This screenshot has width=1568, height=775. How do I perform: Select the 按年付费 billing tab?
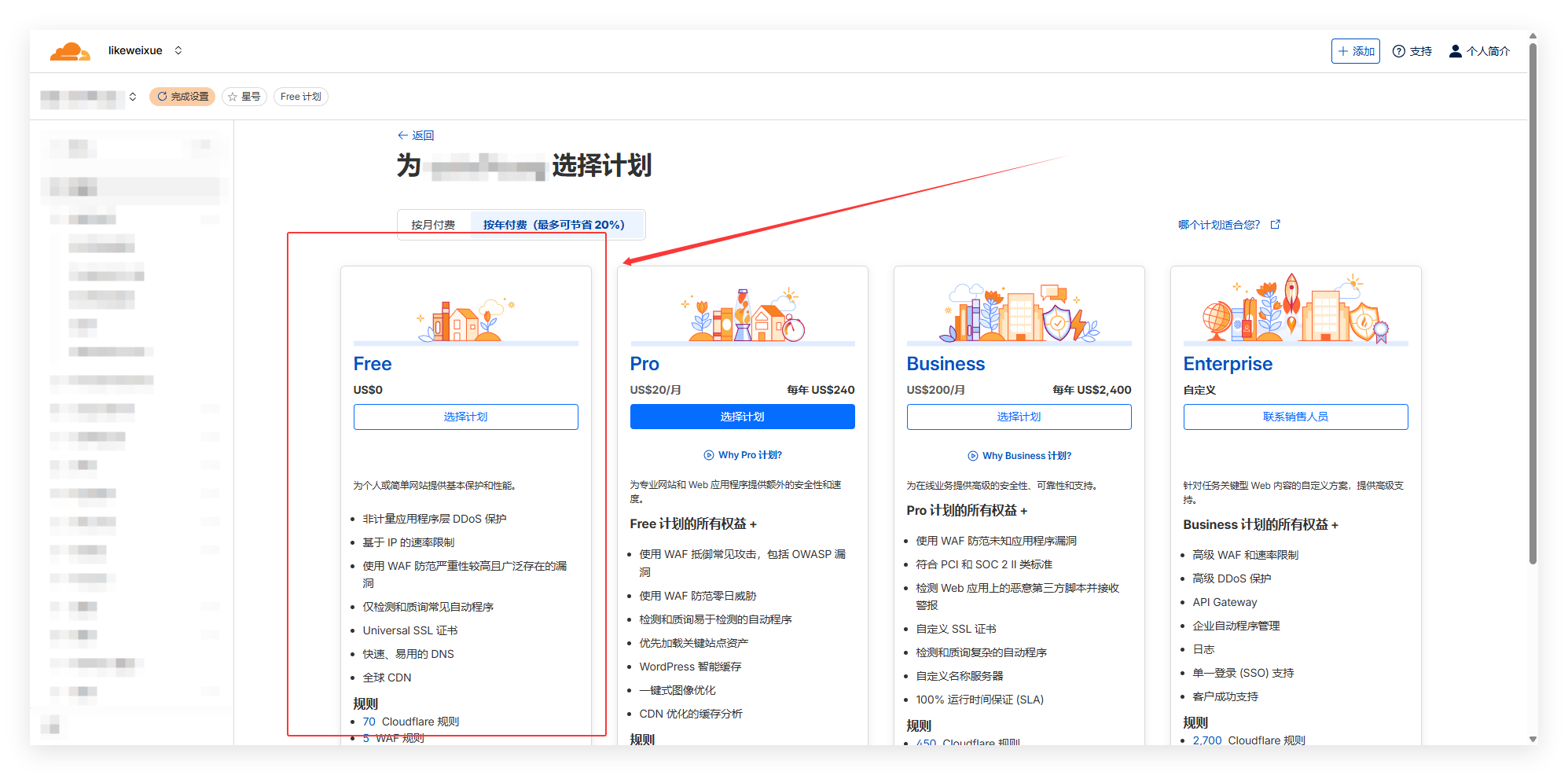pyautogui.click(x=554, y=224)
